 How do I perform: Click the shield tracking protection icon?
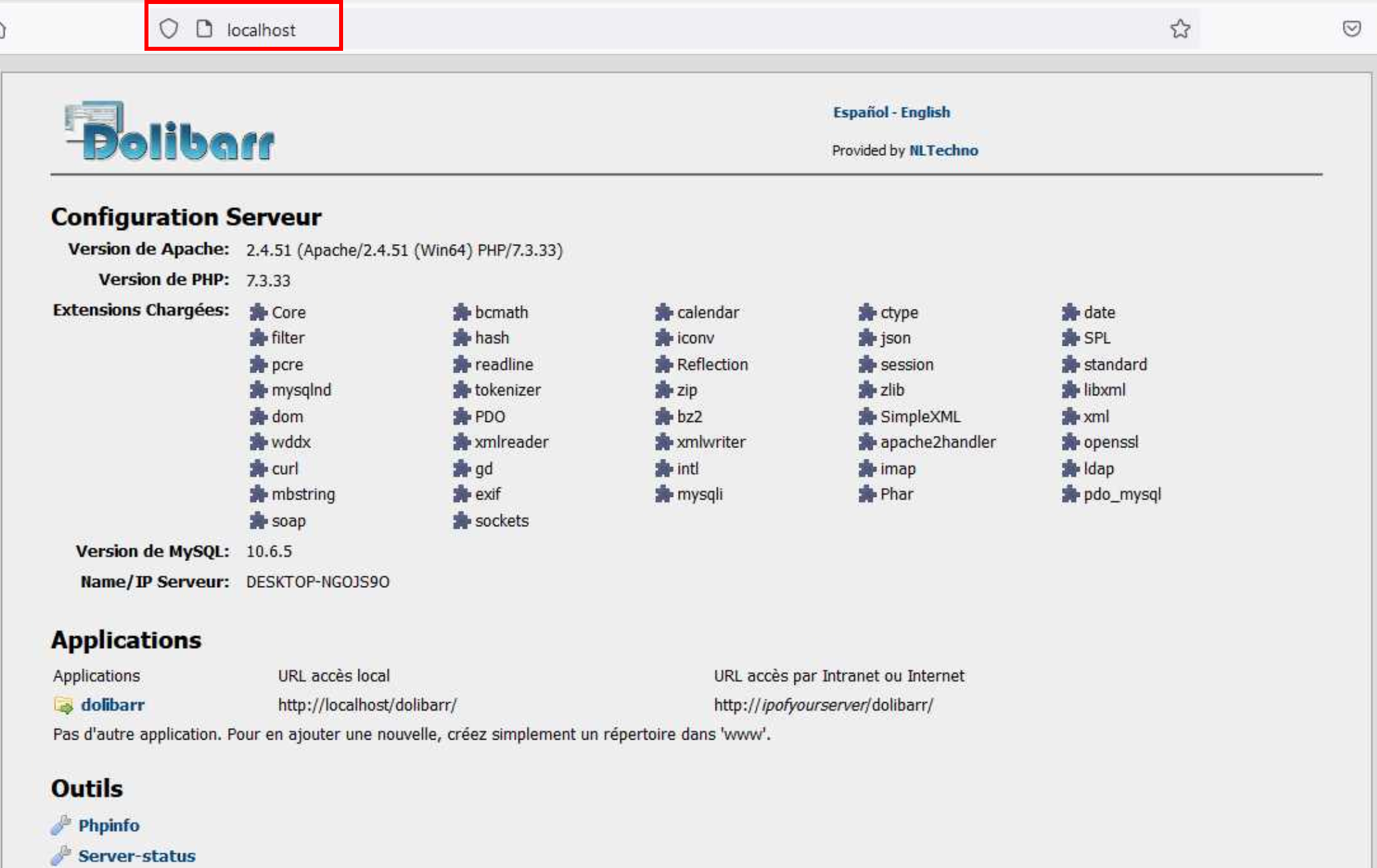tap(169, 29)
